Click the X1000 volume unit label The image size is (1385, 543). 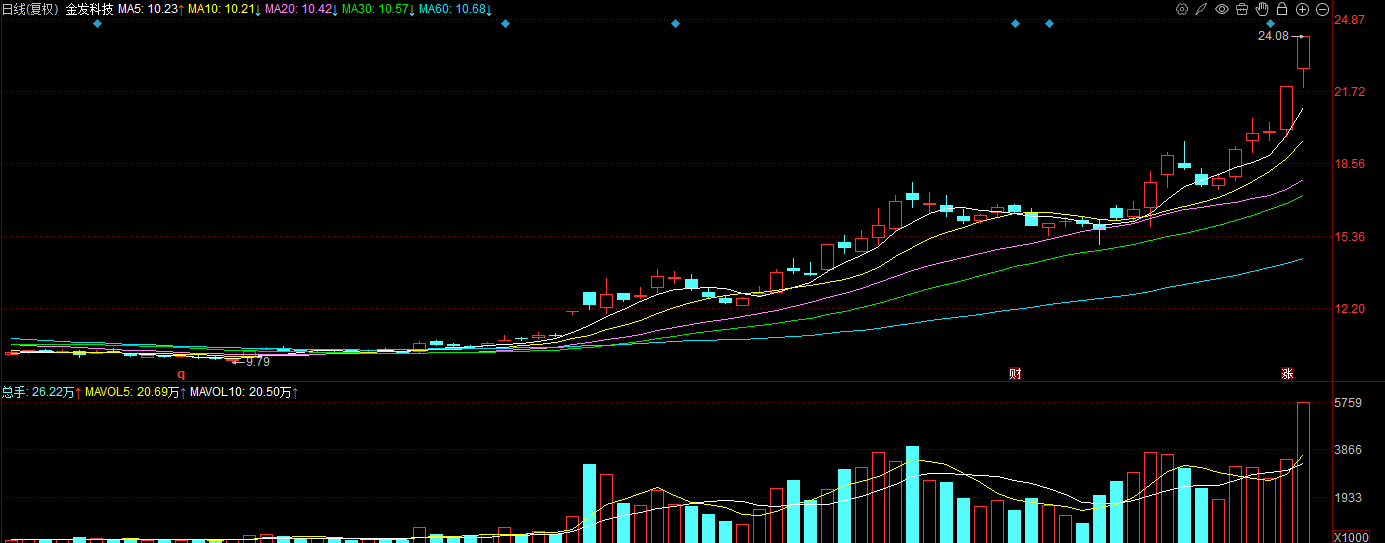pyautogui.click(x=1352, y=537)
